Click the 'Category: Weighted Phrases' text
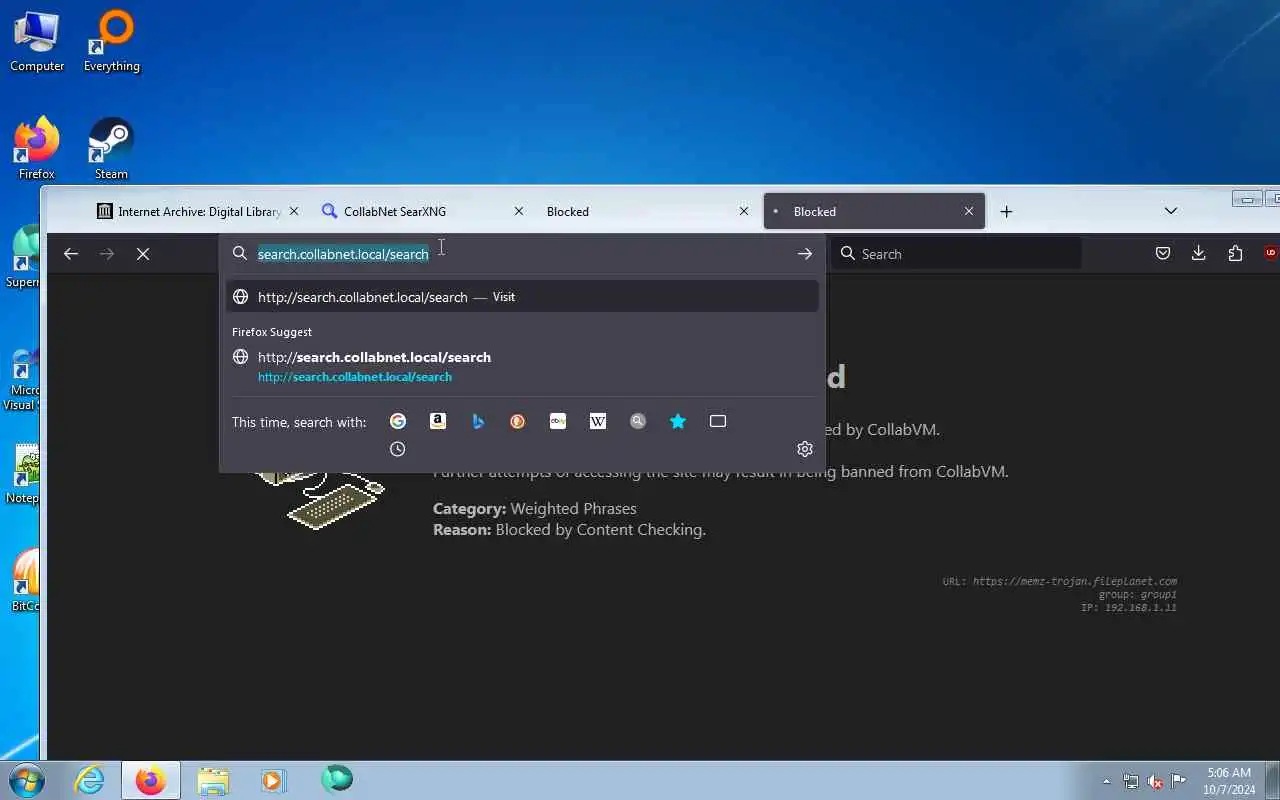 pos(535,508)
